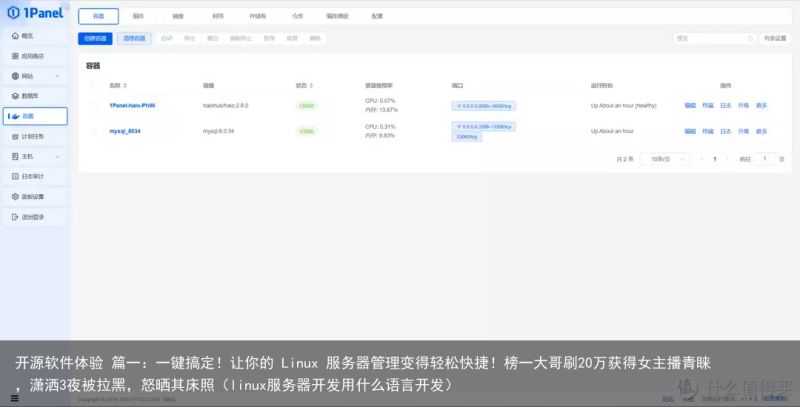Open the mysql_8034 container name link
The width and height of the screenshot is (800, 407).
(x=124, y=131)
